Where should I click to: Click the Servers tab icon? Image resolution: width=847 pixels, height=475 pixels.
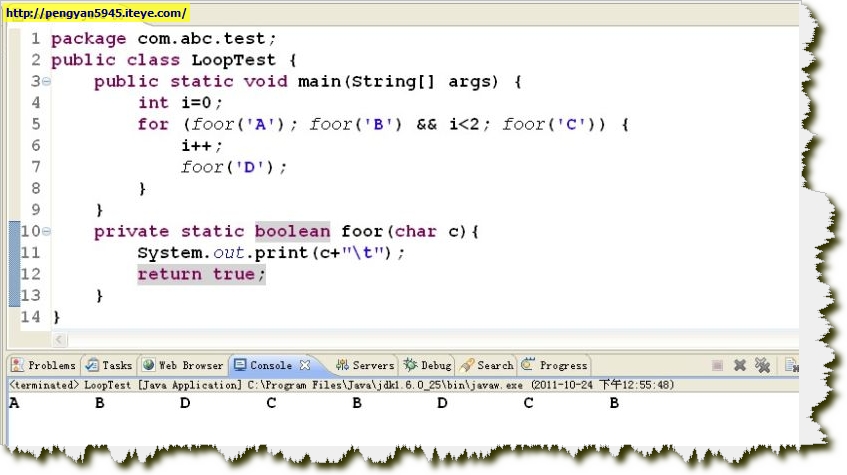coord(342,365)
